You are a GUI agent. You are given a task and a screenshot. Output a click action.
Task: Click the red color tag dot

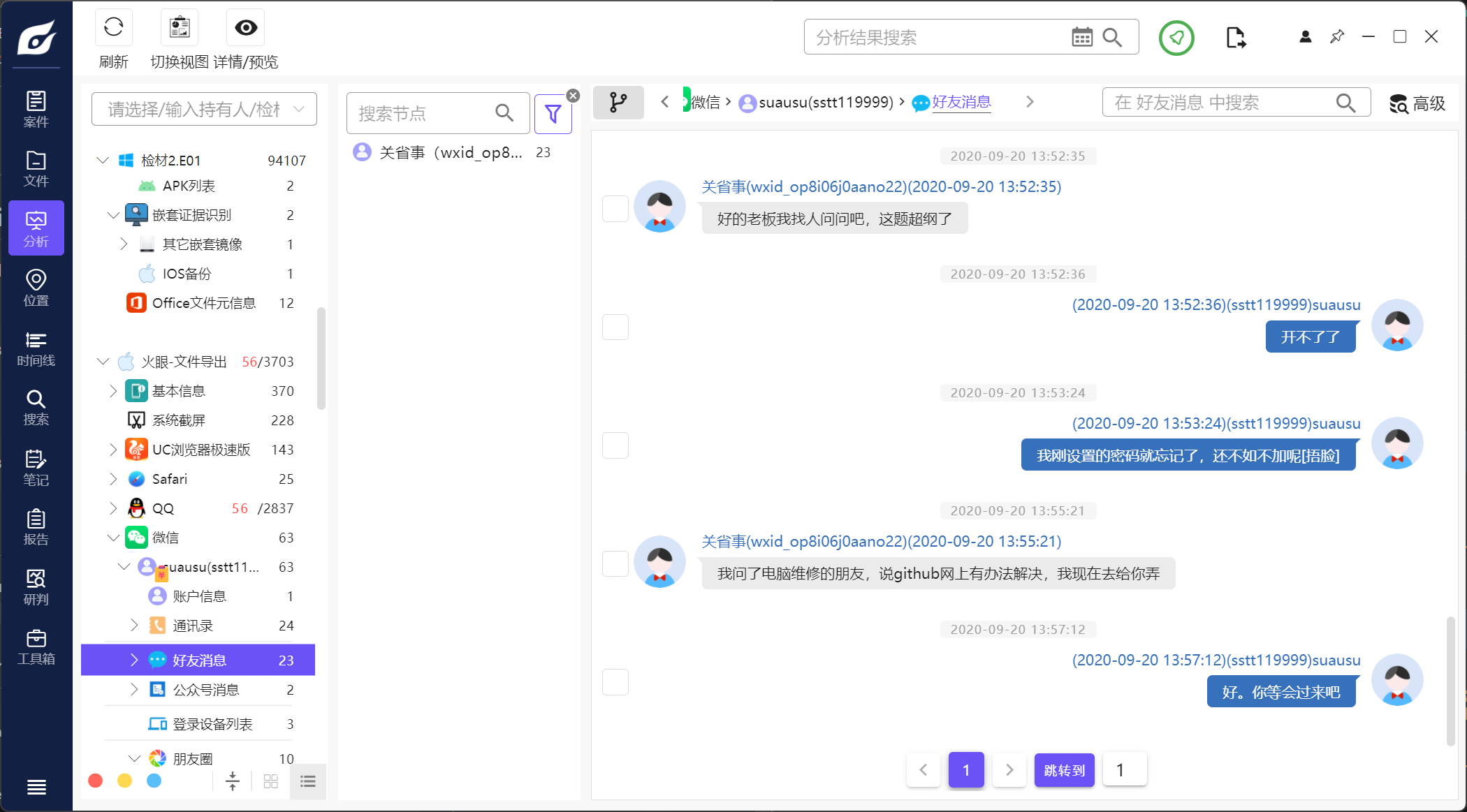(x=96, y=781)
